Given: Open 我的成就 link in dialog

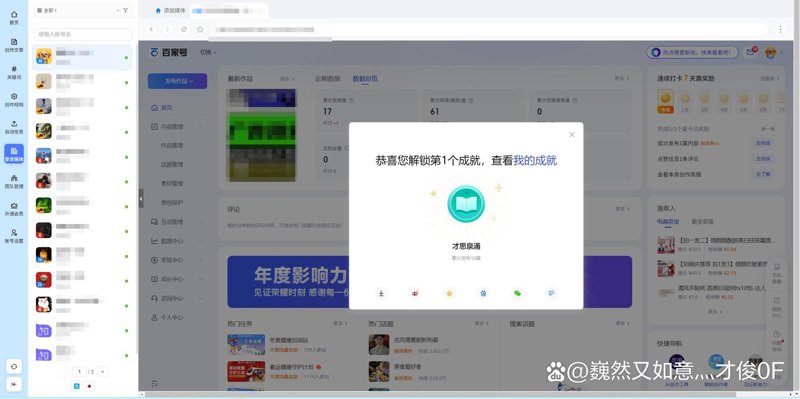Looking at the screenshot, I should [x=535, y=161].
